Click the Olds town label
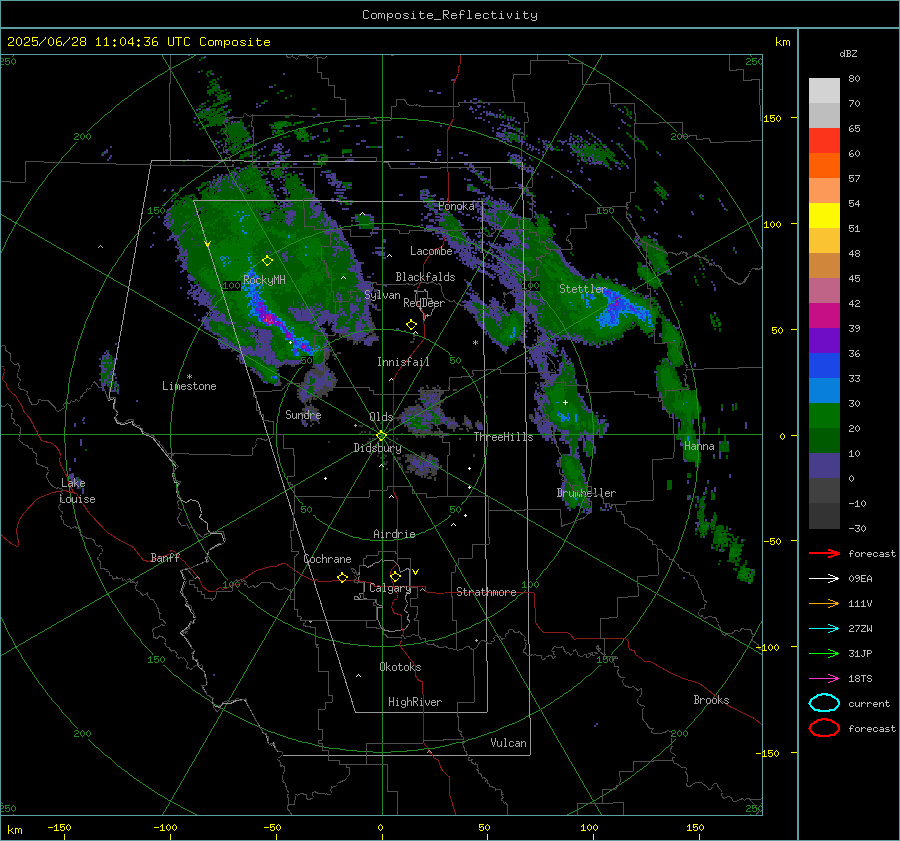 [381, 417]
